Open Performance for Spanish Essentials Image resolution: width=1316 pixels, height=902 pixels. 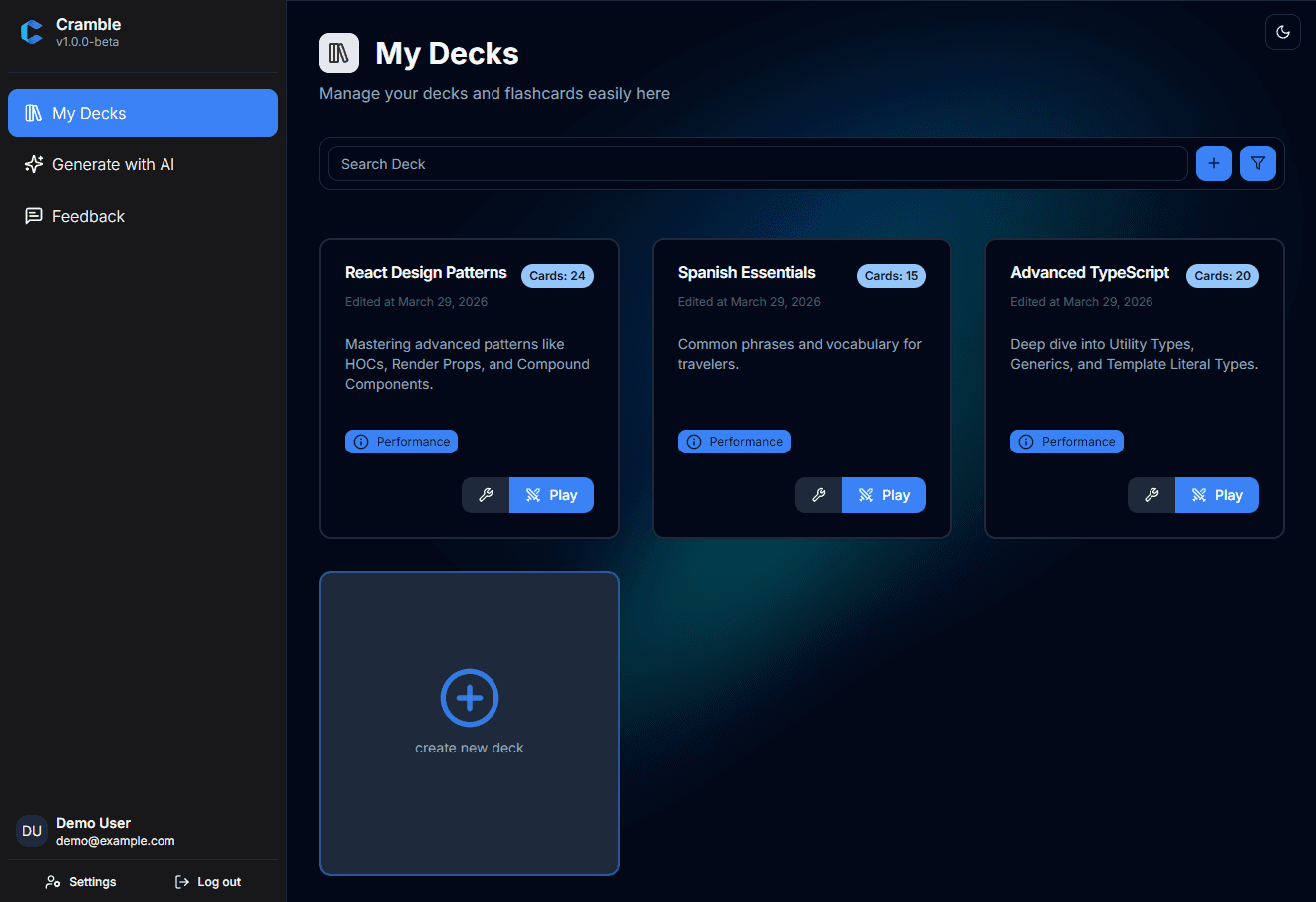tap(734, 442)
